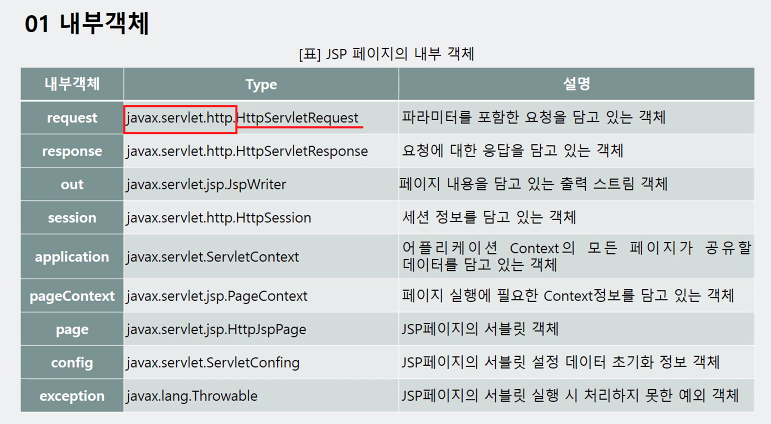Viewport: 771px width, 424px height.
Task: Click the type 'javax.servlet.jsp.PageContext'
Action: [217, 296]
